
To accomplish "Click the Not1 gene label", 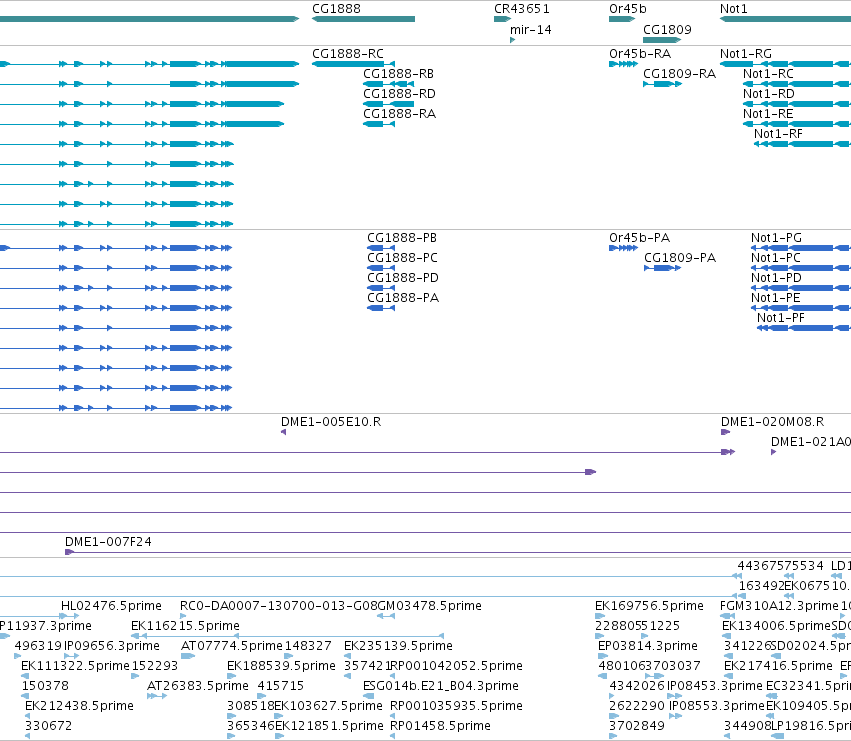I will 733,9.
